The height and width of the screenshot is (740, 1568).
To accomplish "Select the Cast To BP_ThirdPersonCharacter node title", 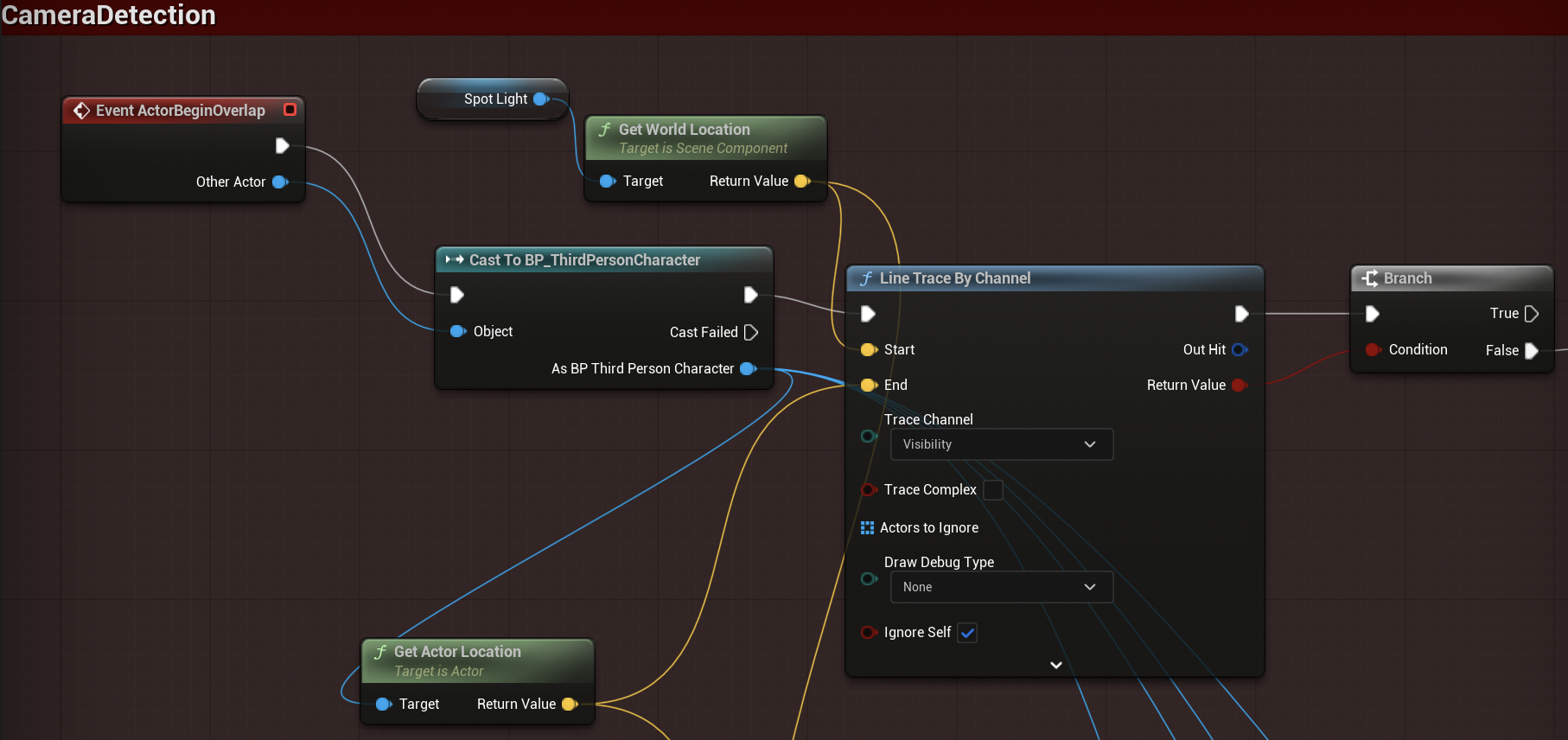I will pos(584,260).
